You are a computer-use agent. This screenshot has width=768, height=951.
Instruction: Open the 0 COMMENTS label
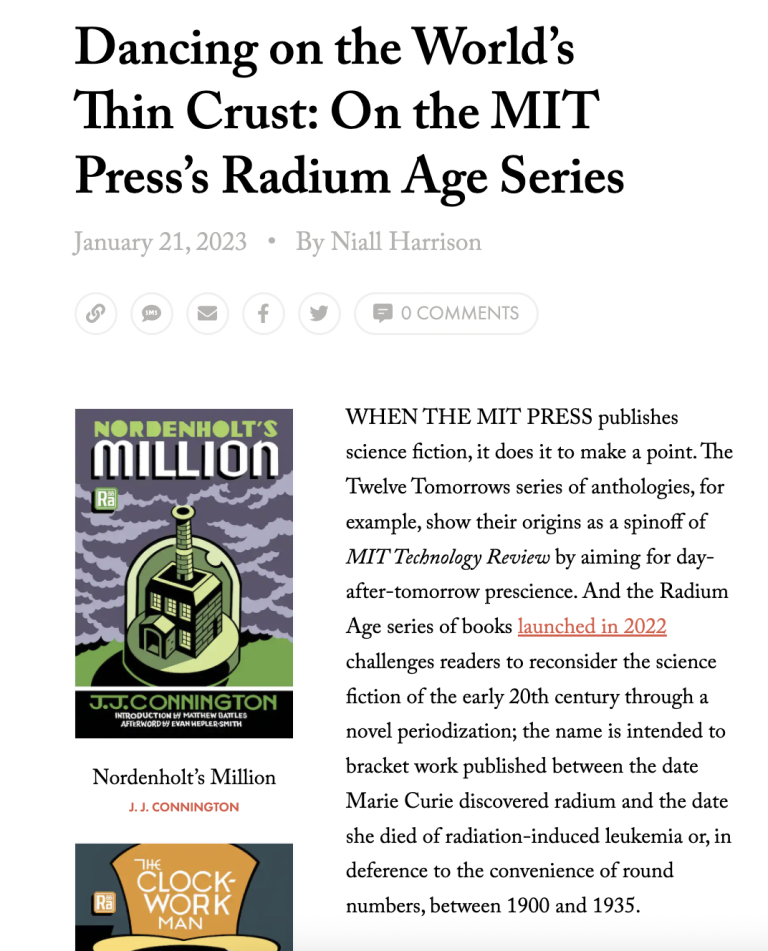click(x=460, y=314)
